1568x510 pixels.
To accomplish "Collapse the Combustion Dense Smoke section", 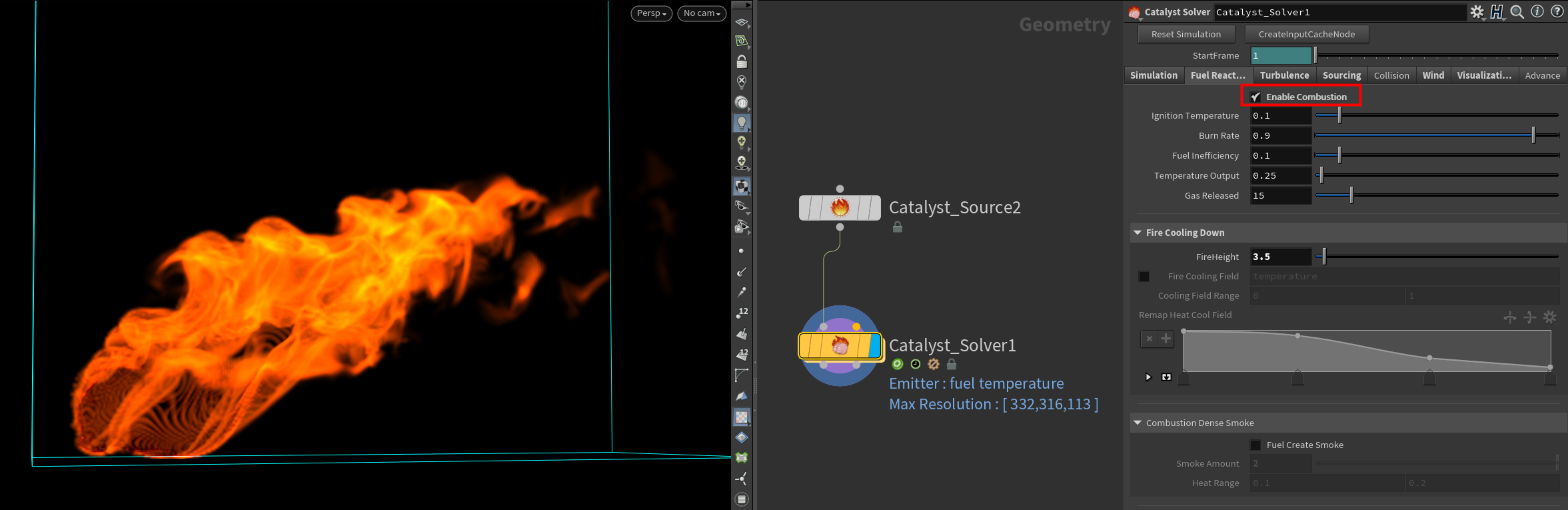I will (1138, 423).
